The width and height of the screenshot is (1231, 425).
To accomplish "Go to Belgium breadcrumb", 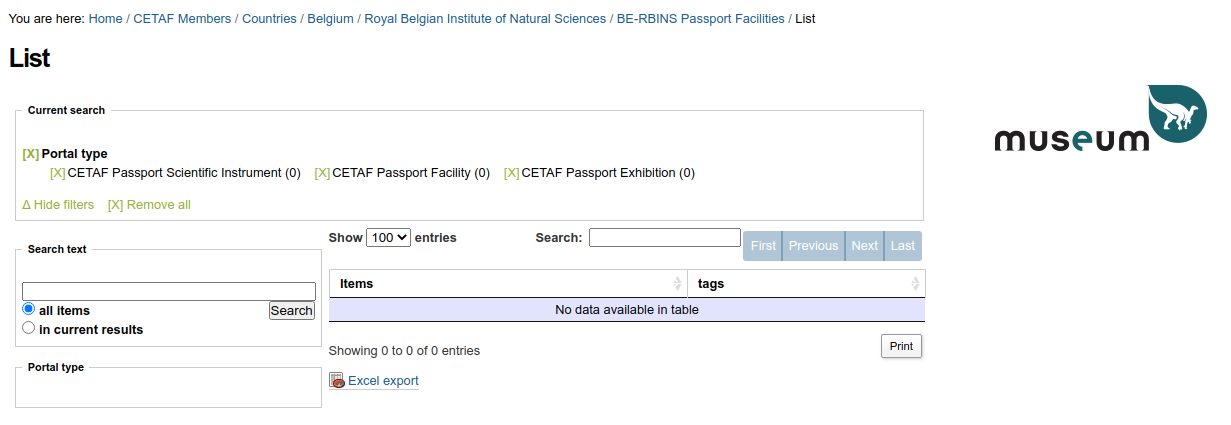I will click(330, 19).
